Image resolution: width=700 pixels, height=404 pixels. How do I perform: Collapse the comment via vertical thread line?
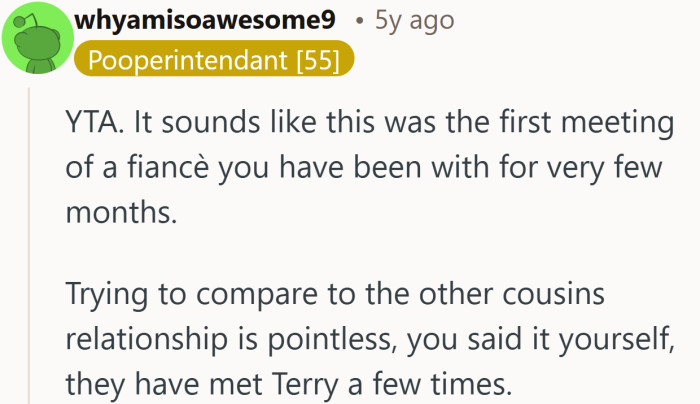[x=30, y=250]
